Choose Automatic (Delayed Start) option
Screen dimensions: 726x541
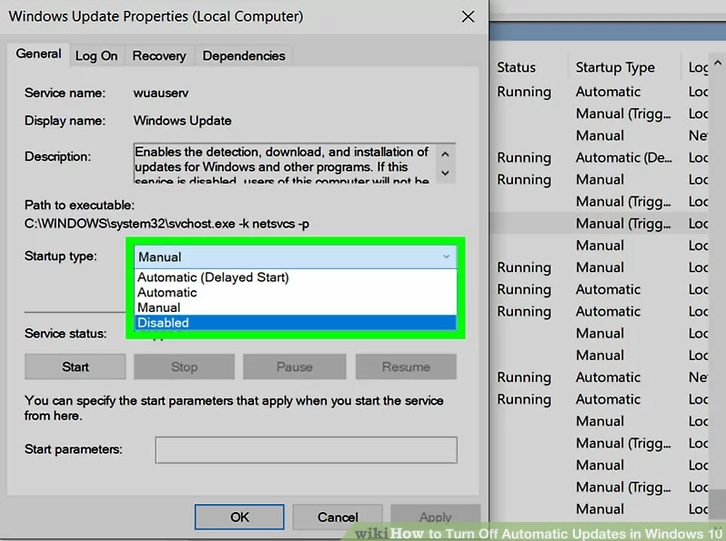(295, 278)
